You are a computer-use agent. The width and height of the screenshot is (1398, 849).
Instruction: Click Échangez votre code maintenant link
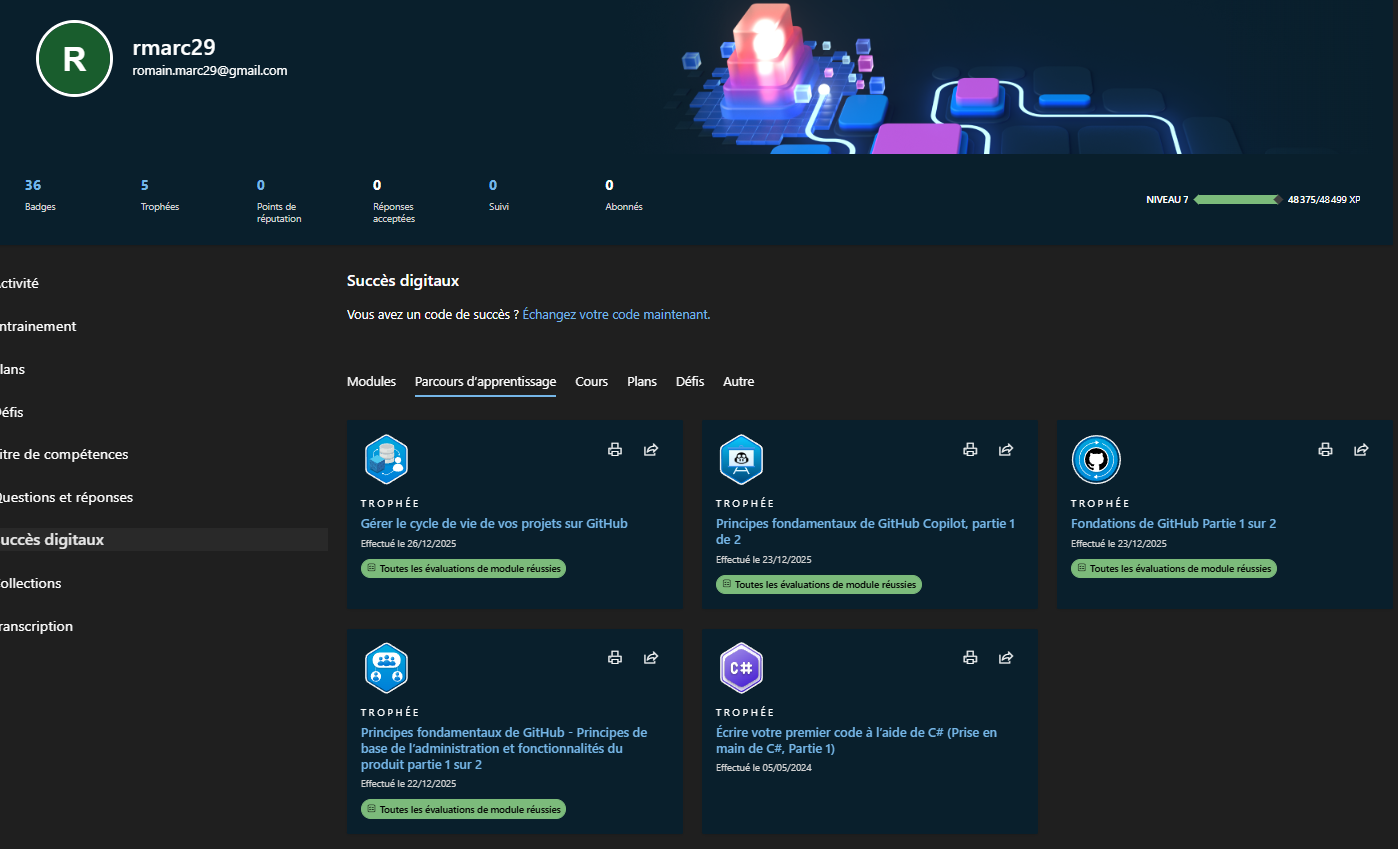616,314
